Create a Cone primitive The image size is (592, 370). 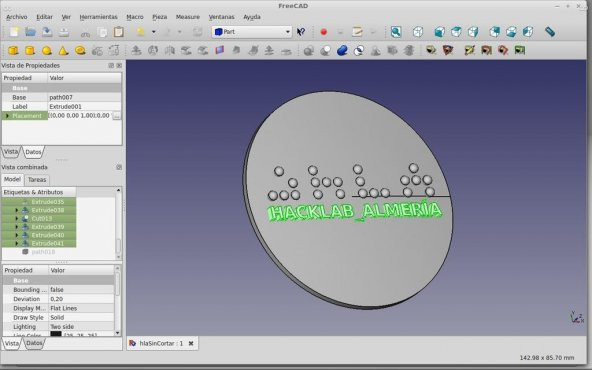coord(63,50)
